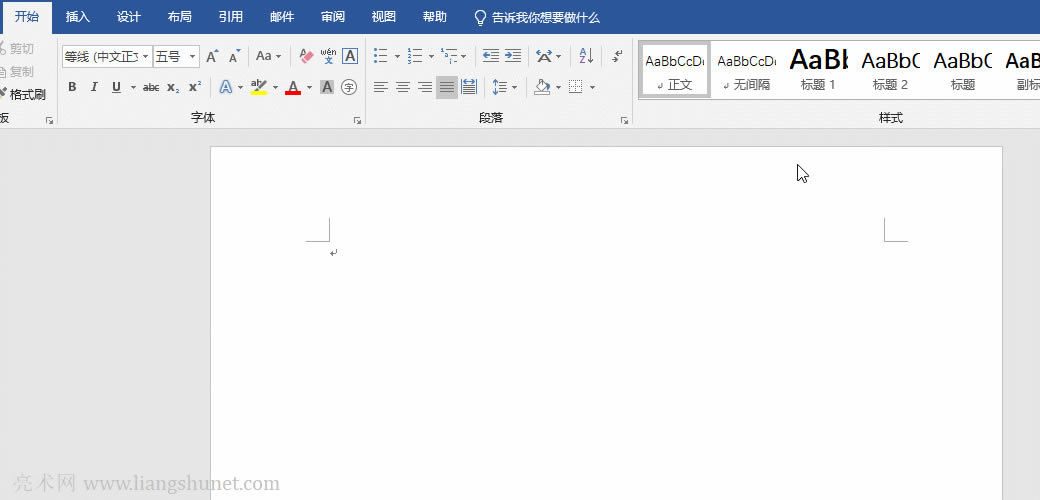Open the 布局 (Layout) ribbon tab
1040x500 pixels.
pyautogui.click(x=180, y=17)
